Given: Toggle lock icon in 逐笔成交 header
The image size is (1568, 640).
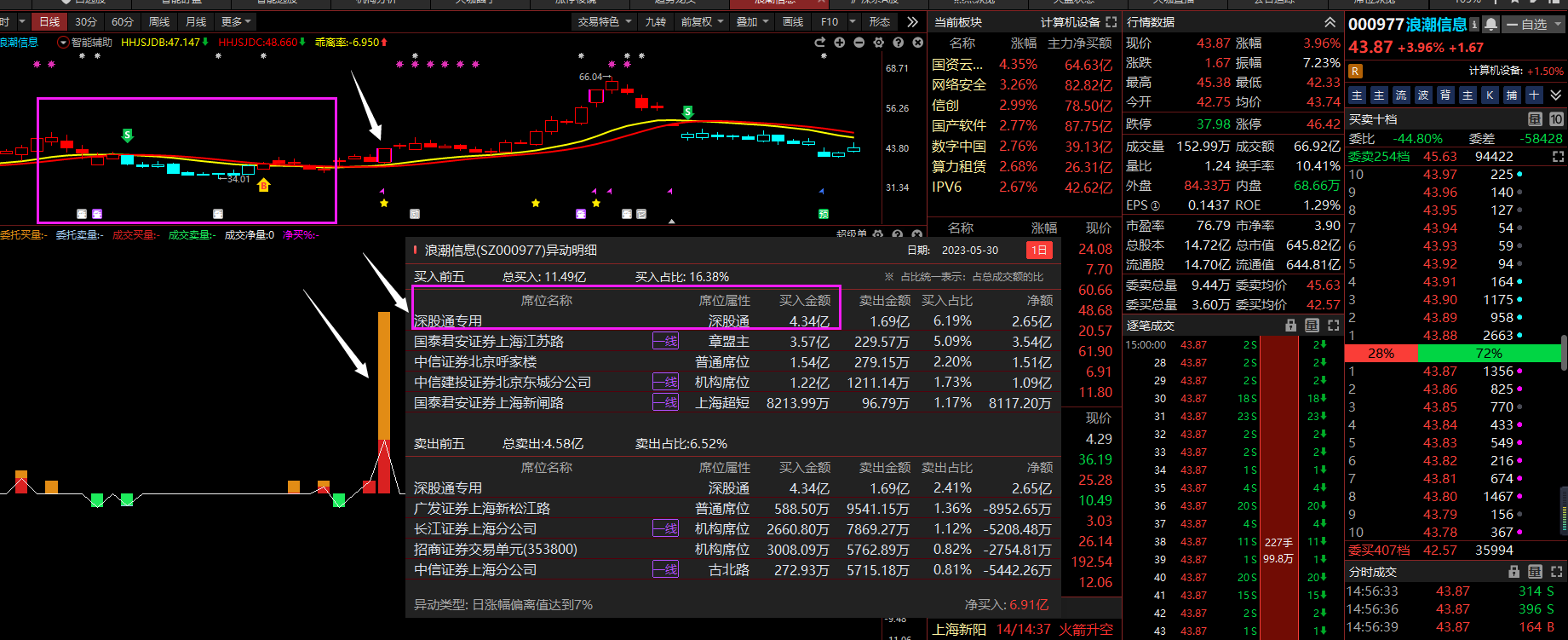Looking at the screenshot, I should [1291, 326].
